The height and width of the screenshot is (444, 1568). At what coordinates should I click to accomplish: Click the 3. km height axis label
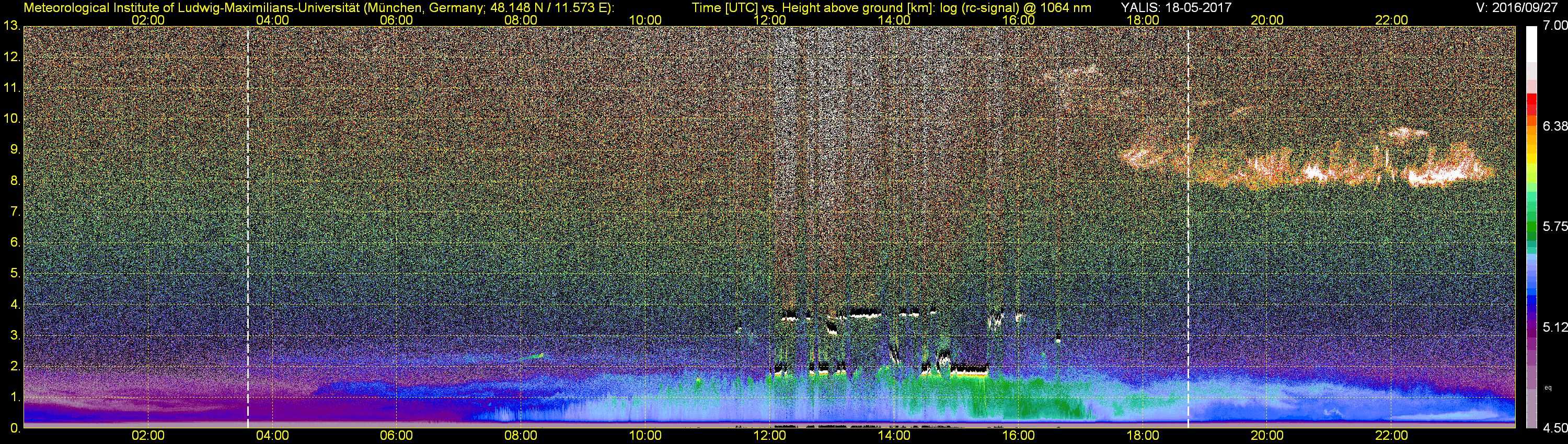pos(15,335)
